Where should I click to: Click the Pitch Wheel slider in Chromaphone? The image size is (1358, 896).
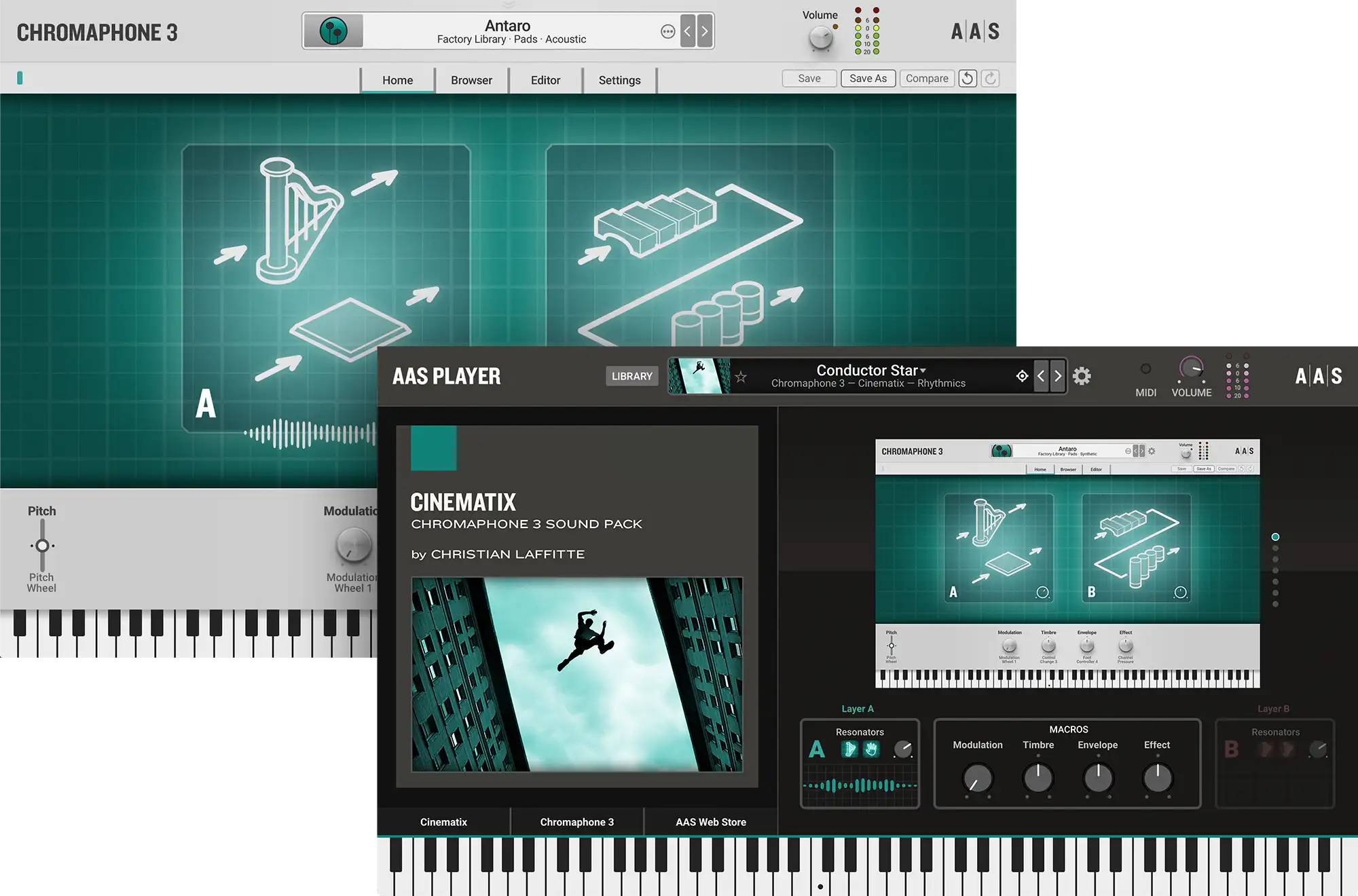(42, 546)
